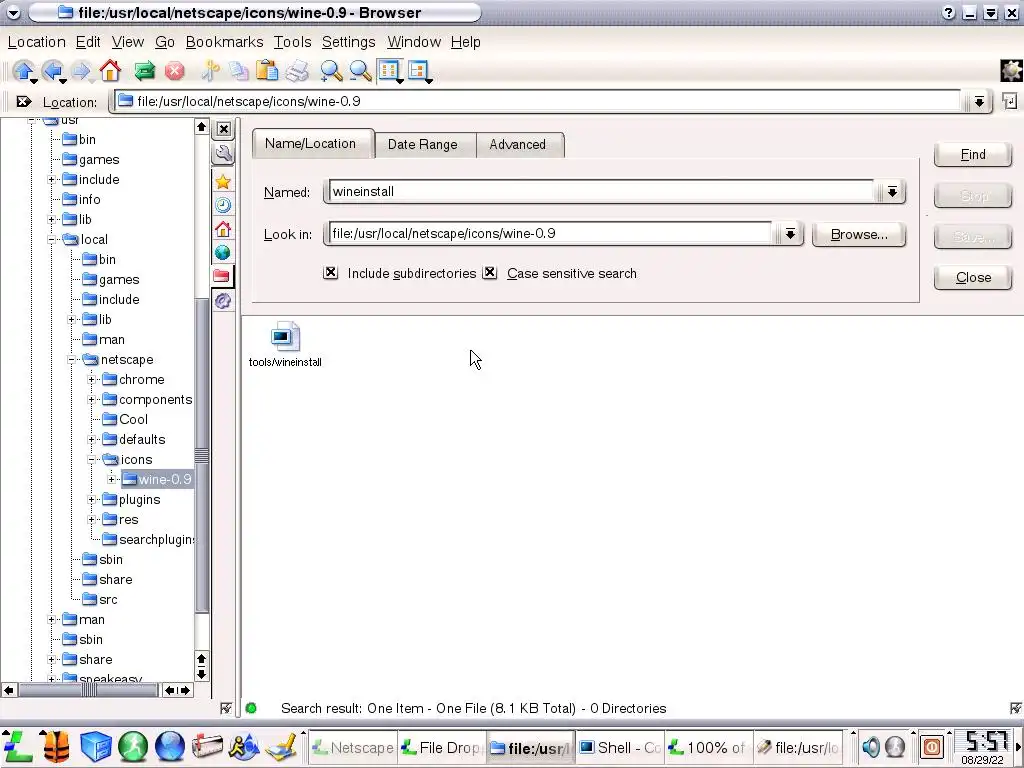Open the History sidebar clock tab

pyautogui.click(x=223, y=205)
